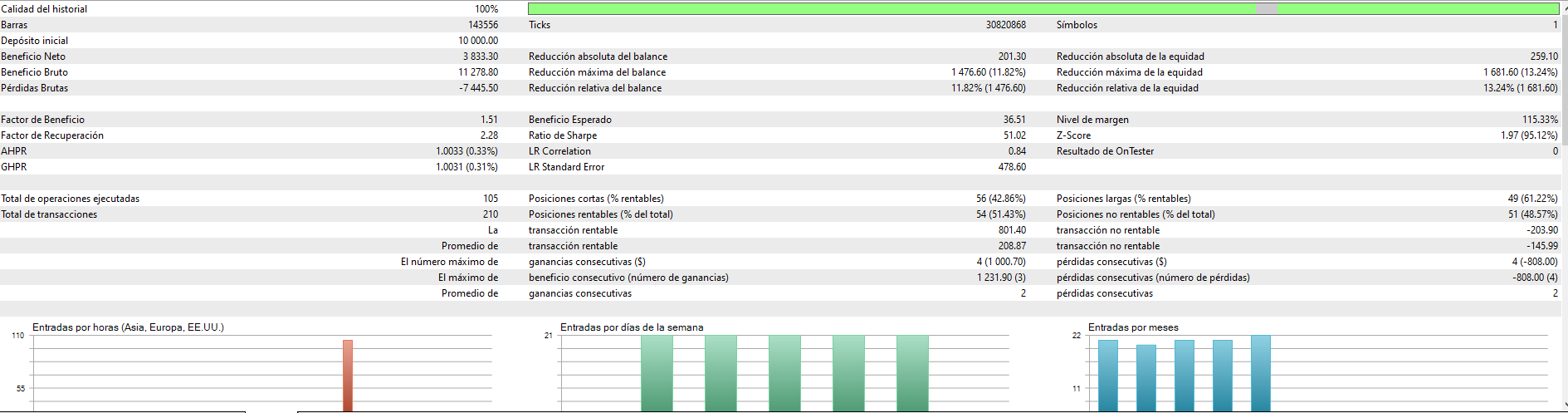Viewport: 1568px width, 413px height.
Task: Select the last green weekday entries bar
Action: [x=912, y=373]
